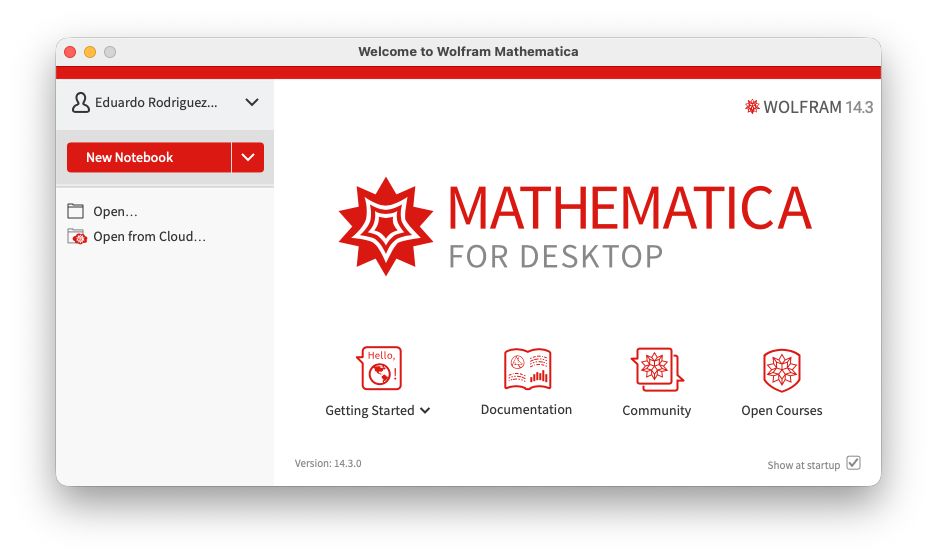Open the Documentation book icon

(x=527, y=368)
